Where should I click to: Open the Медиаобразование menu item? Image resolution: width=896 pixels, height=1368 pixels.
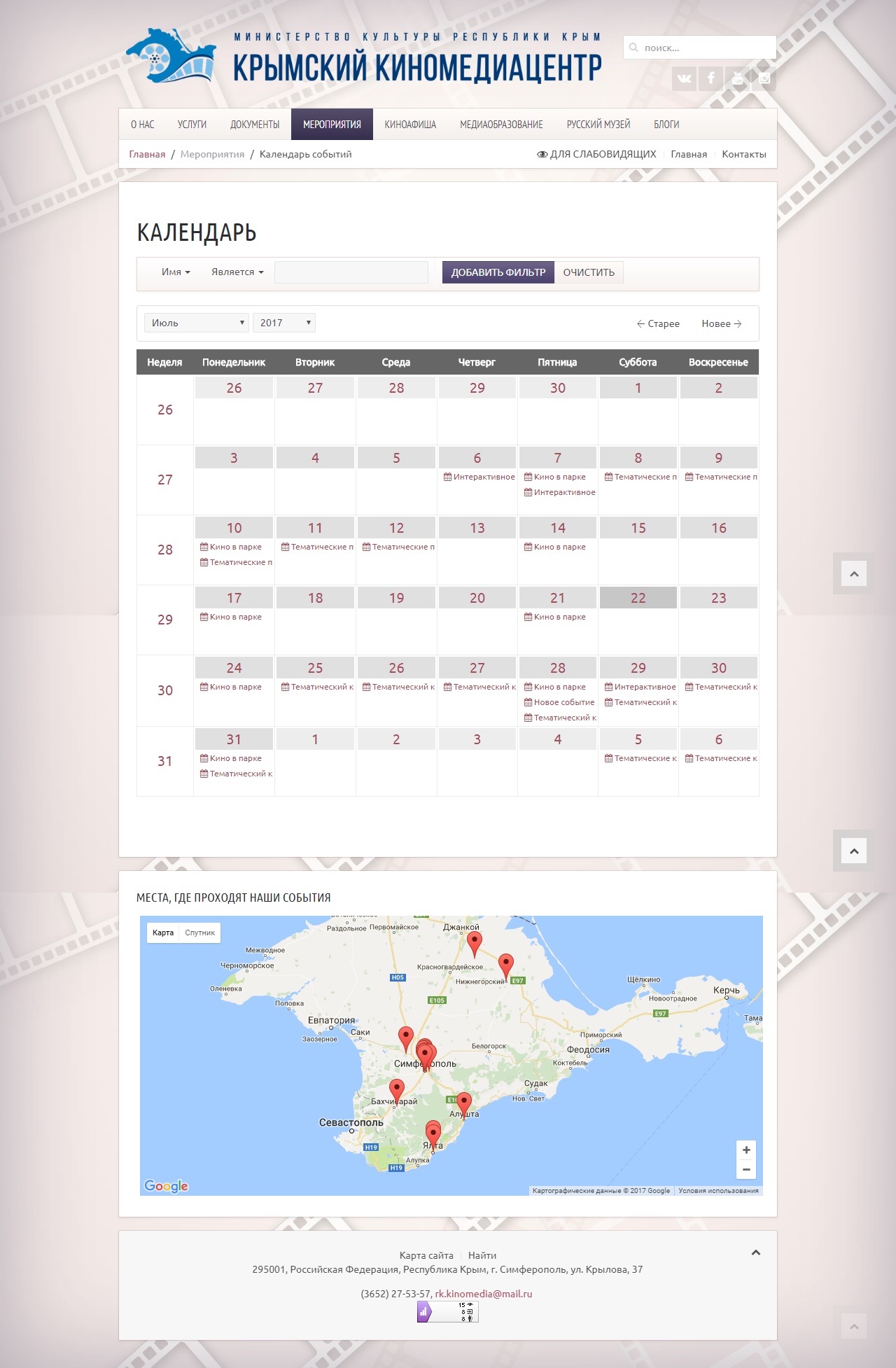[x=501, y=125]
